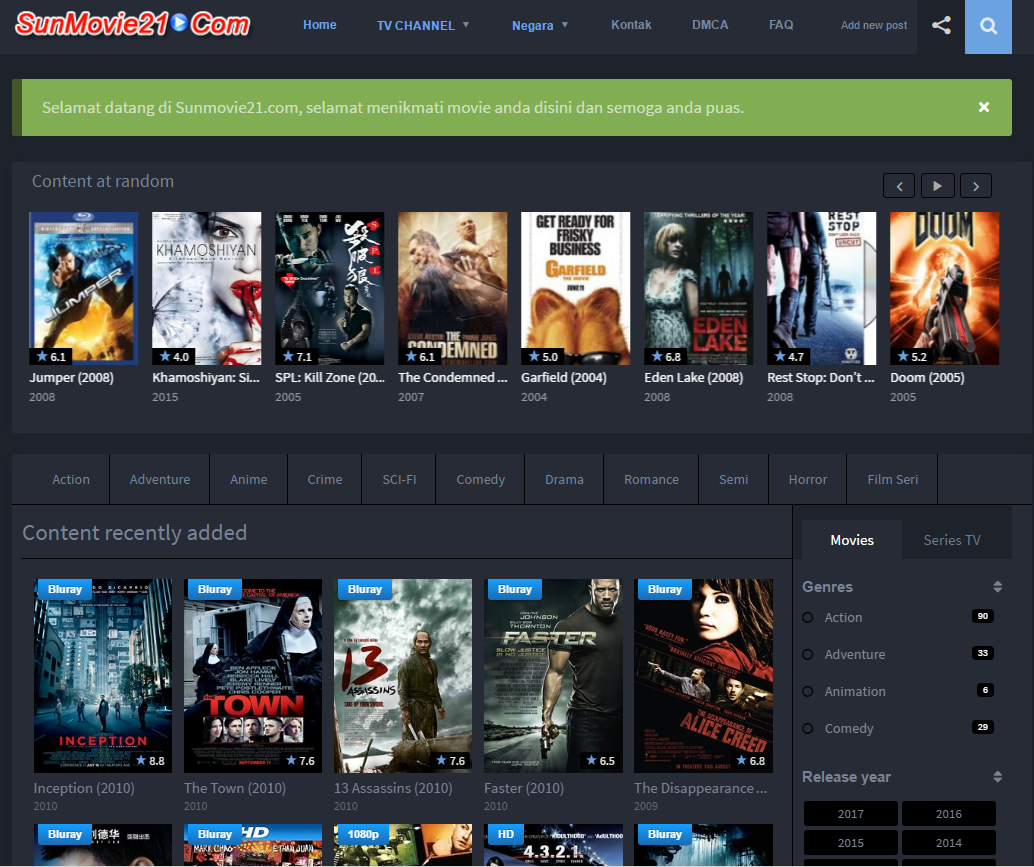1034x867 pixels.
Task: Open the Kontak page
Action: click(x=631, y=25)
